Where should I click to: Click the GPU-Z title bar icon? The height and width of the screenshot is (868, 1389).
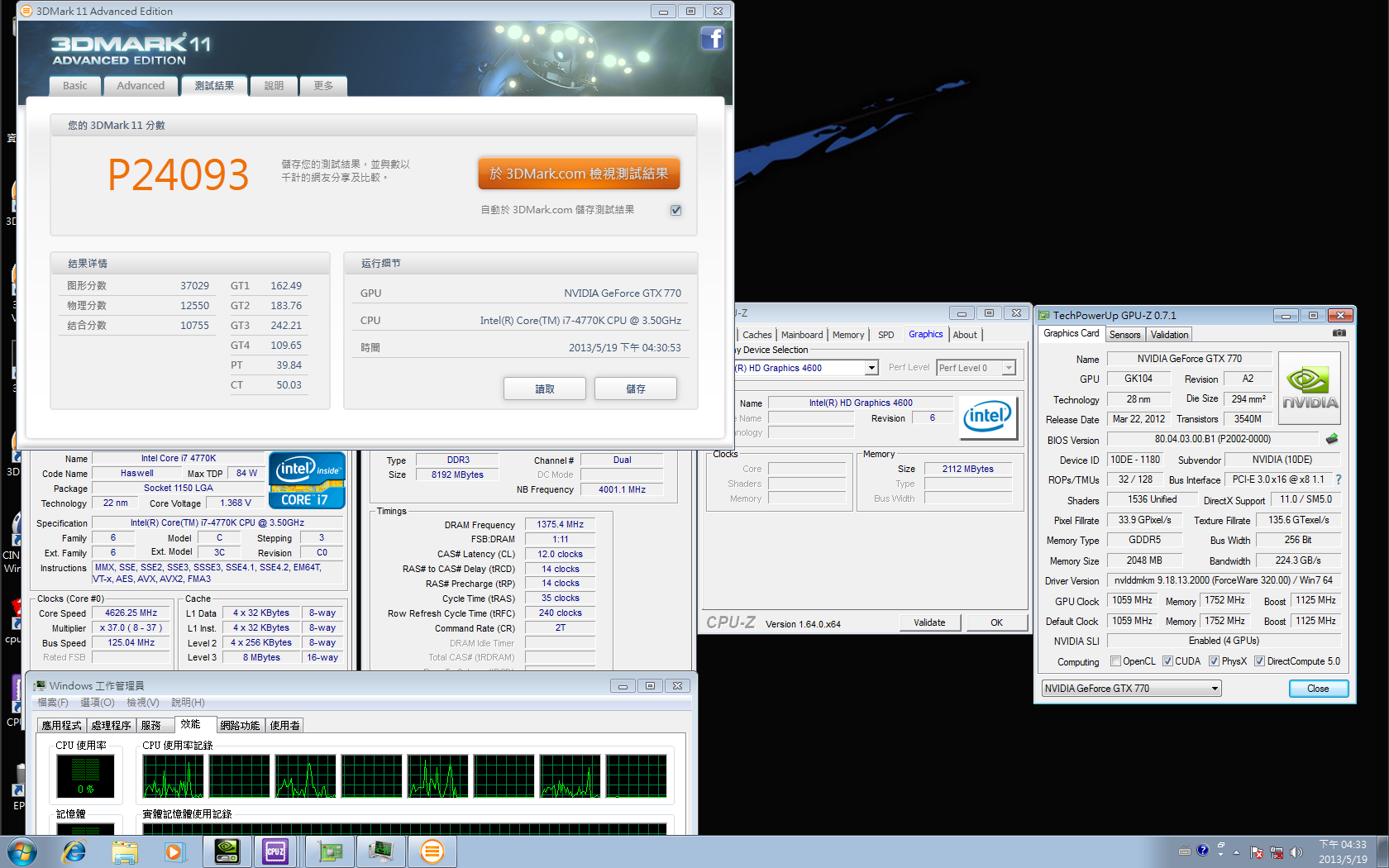click(x=1044, y=315)
